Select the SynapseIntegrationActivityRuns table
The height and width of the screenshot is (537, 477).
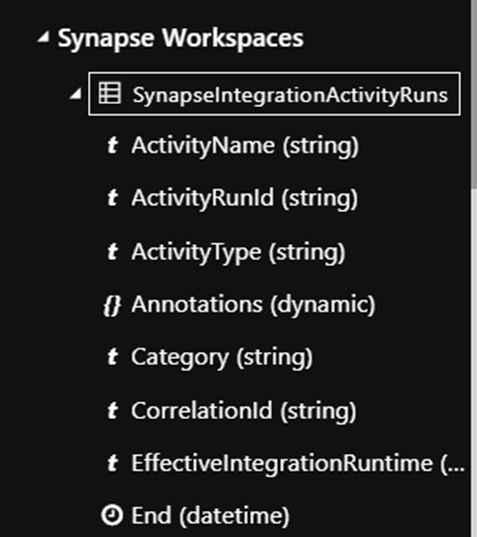tap(274, 93)
